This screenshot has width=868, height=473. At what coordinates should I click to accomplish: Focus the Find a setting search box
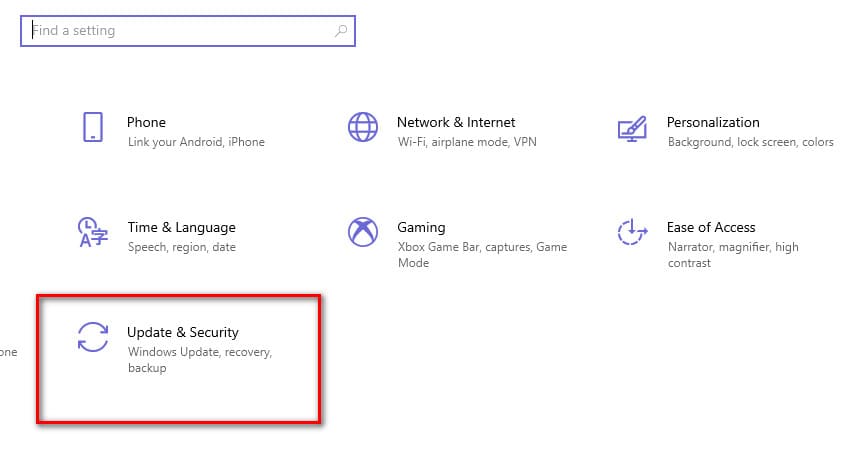point(188,31)
